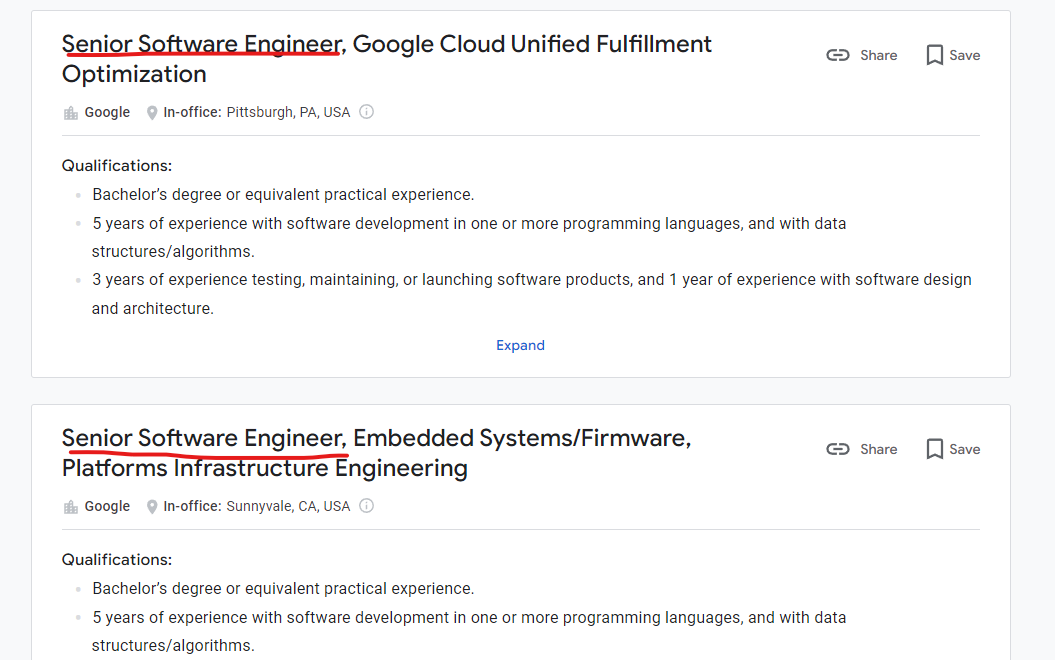Click the Pittsburgh, PA, USA location text
The image size is (1055, 660).
click(x=288, y=112)
